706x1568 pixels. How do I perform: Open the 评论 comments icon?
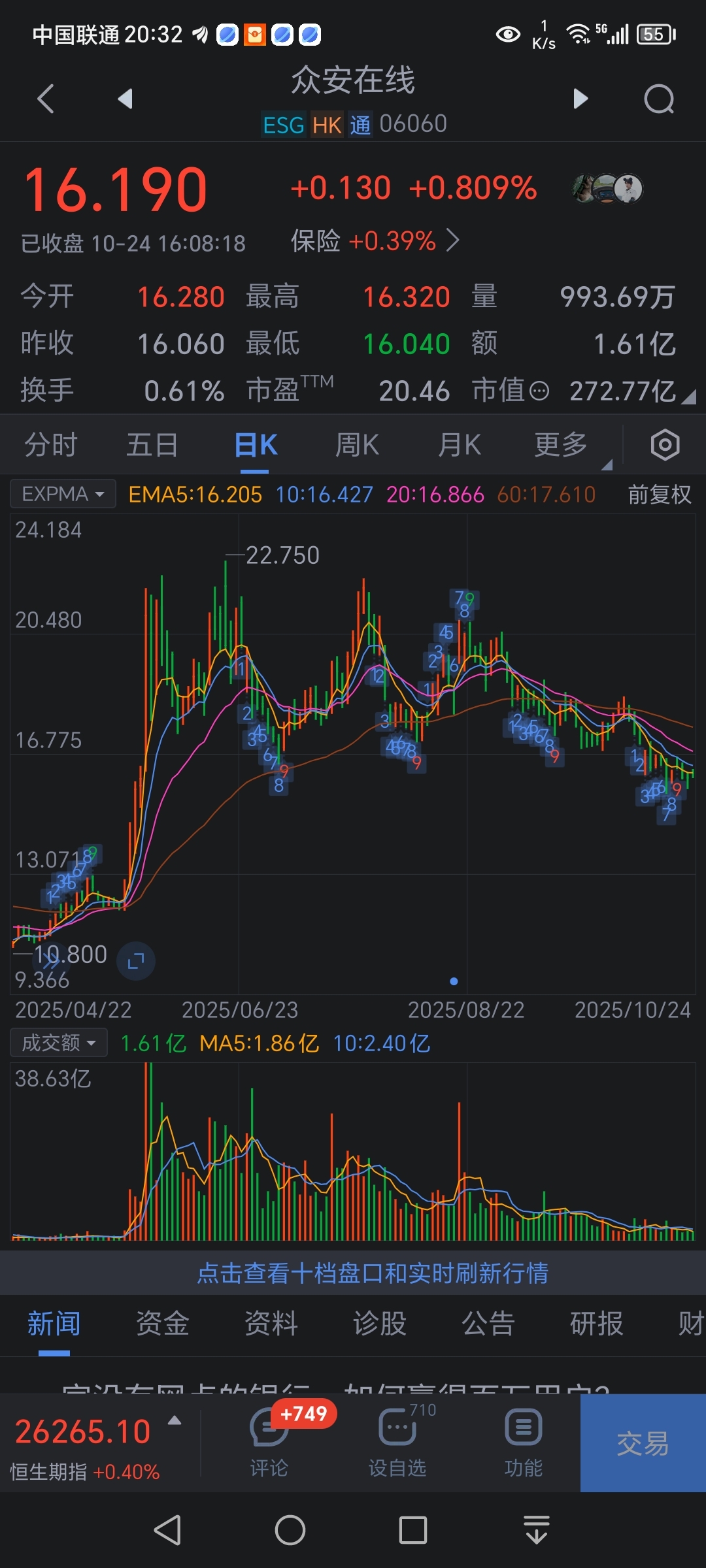(269, 1443)
